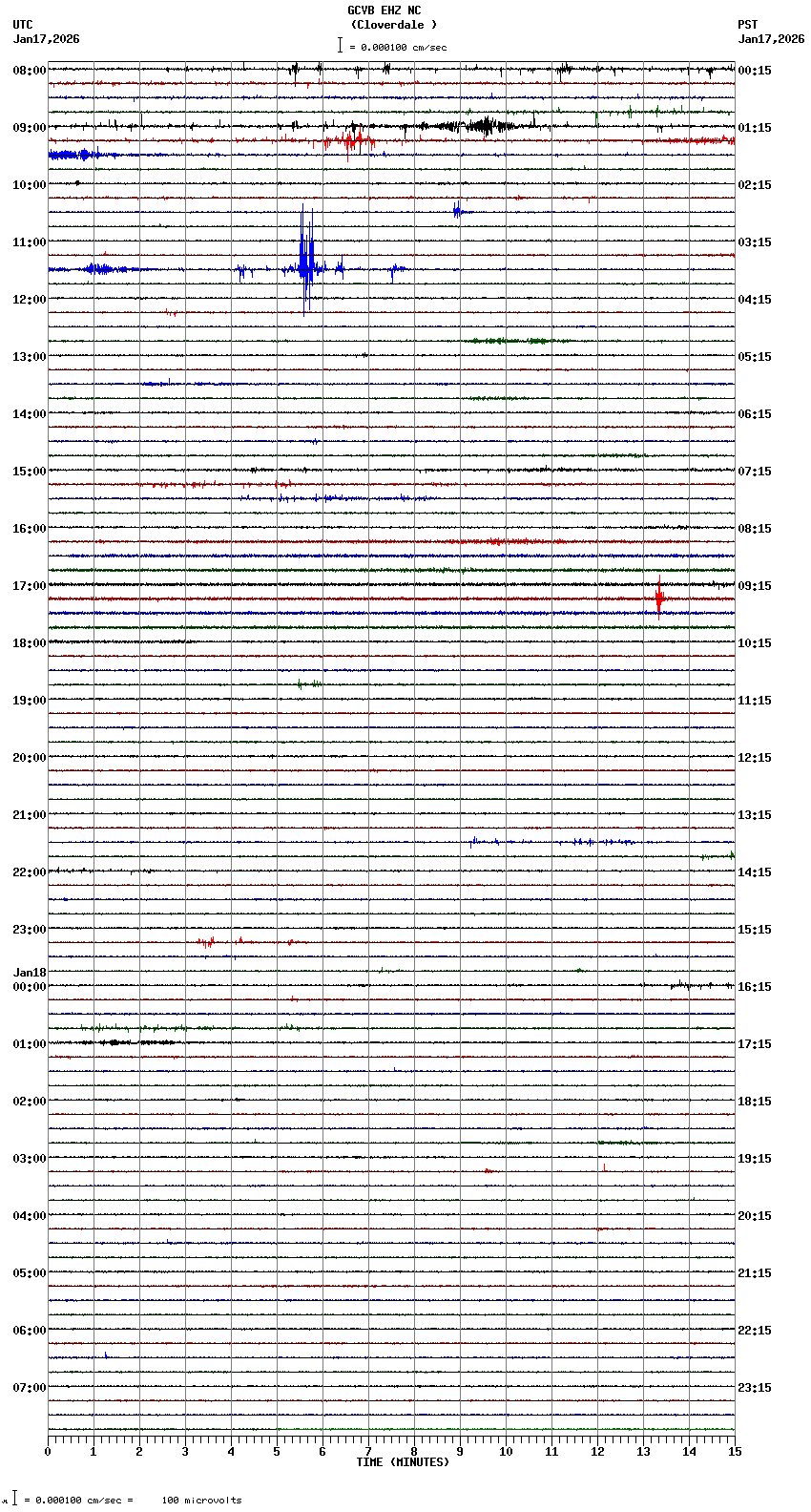Click the 12:00 UTC row label
Image resolution: width=811 pixels, height=1512 pixels.
[x=30, y=300]
